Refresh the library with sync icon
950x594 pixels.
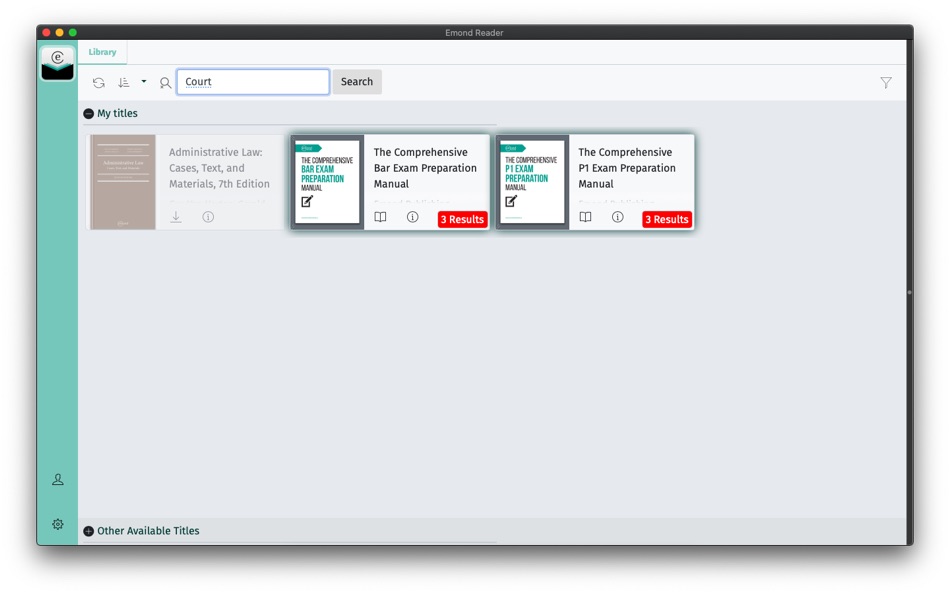[x=99, y=82]
